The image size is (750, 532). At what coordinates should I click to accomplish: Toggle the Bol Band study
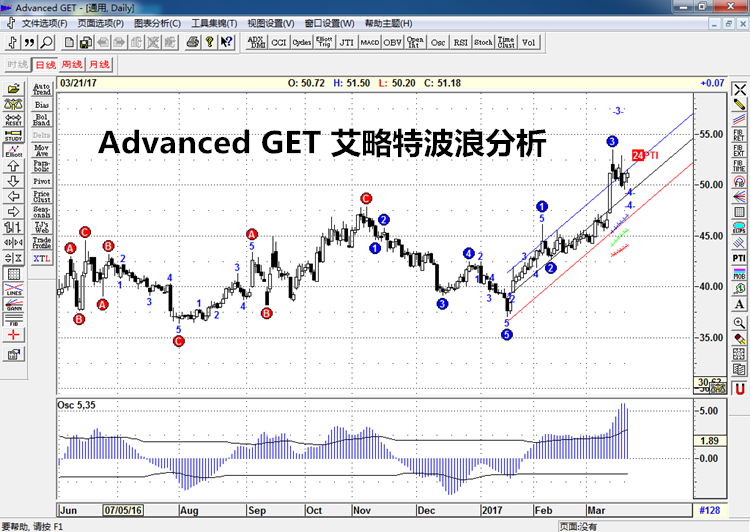coord(41,119)
